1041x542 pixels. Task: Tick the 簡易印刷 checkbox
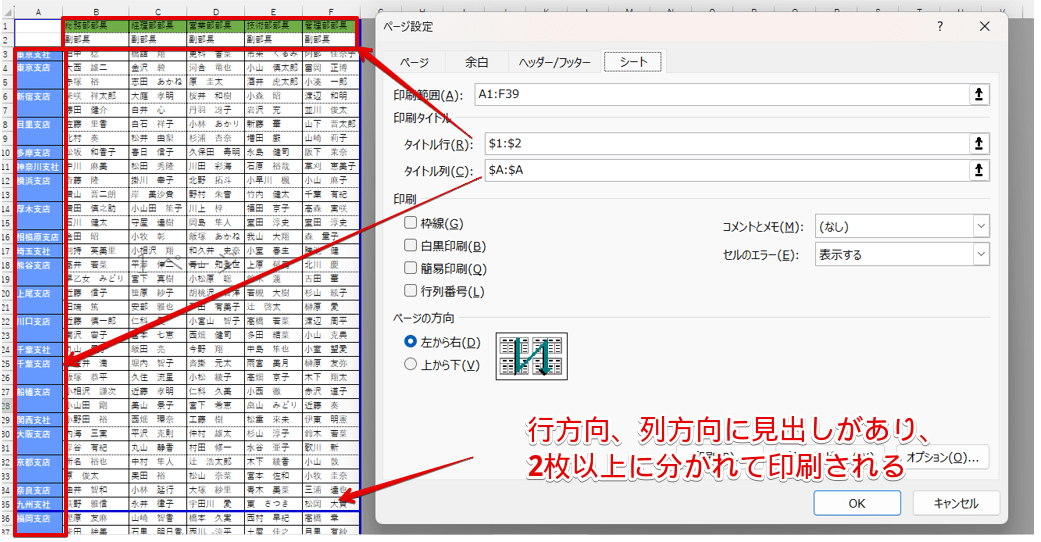(x=410, y=269)
